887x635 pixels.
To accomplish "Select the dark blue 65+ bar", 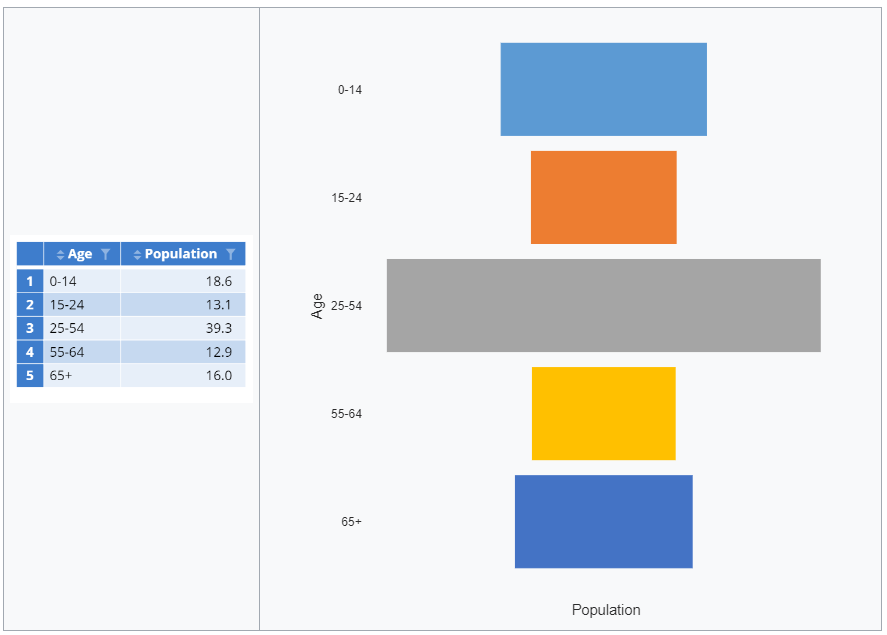I will click(602, 521).
